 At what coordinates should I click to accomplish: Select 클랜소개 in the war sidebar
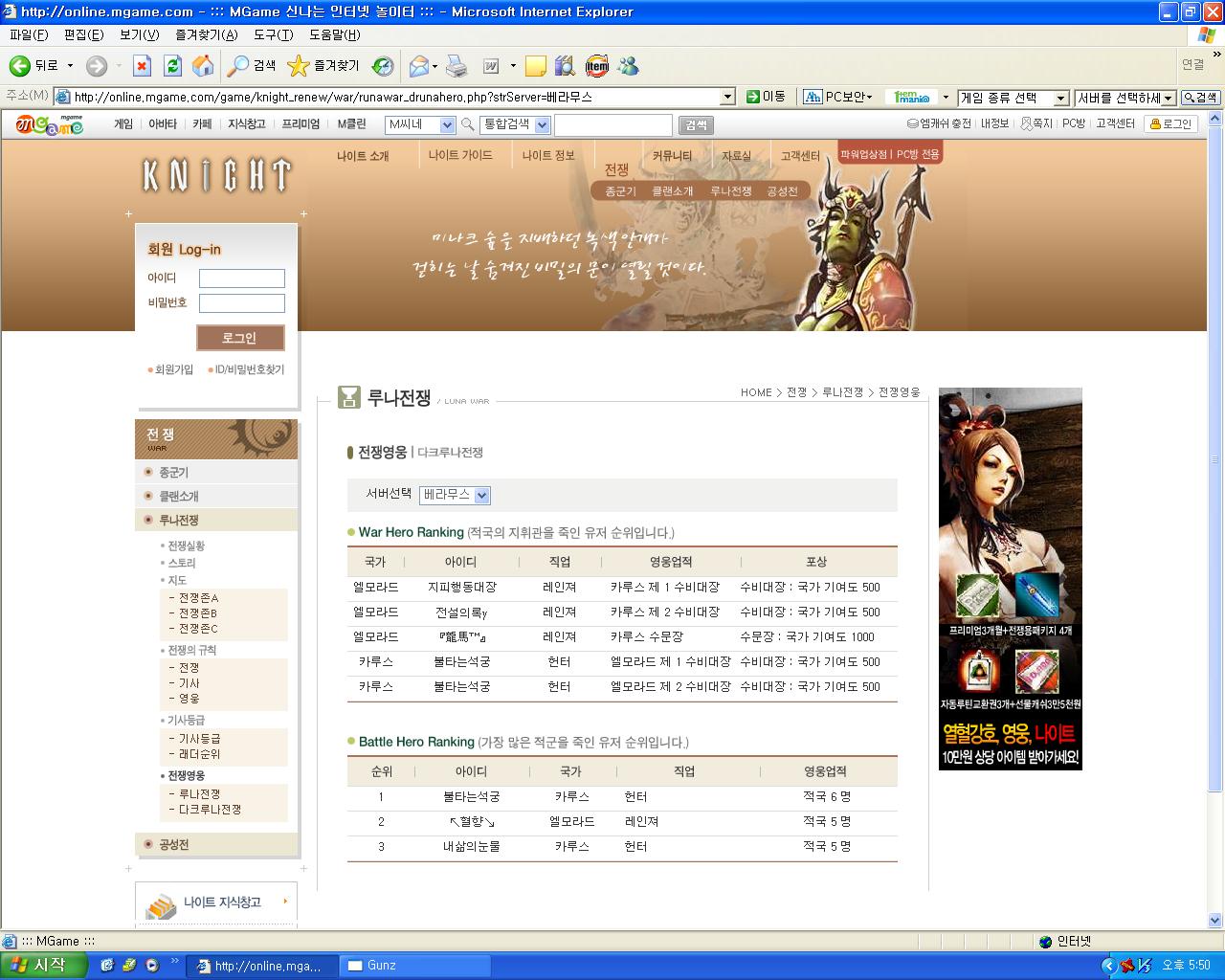[179, 497]
